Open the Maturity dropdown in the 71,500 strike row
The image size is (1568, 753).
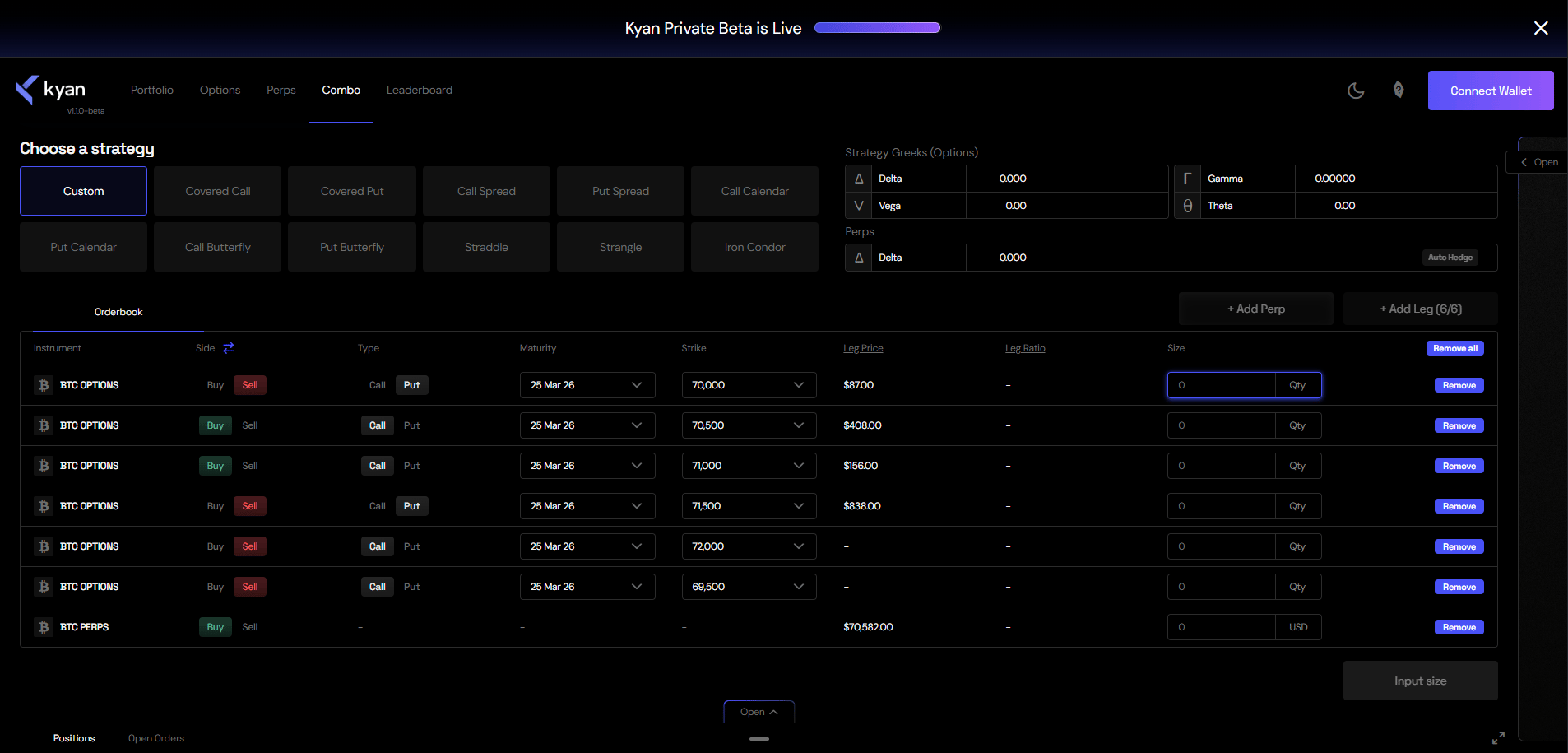[x=587, y=506]
